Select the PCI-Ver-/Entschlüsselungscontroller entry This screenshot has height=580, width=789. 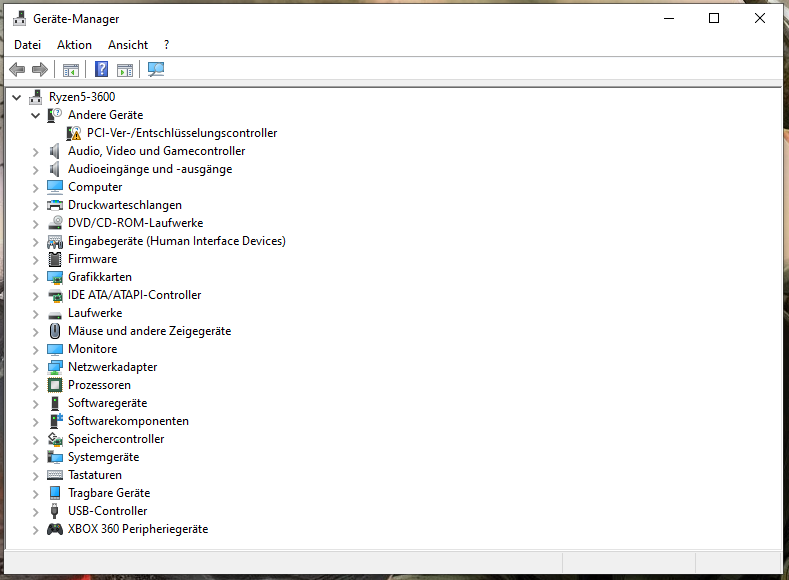[x=182, y=133]
